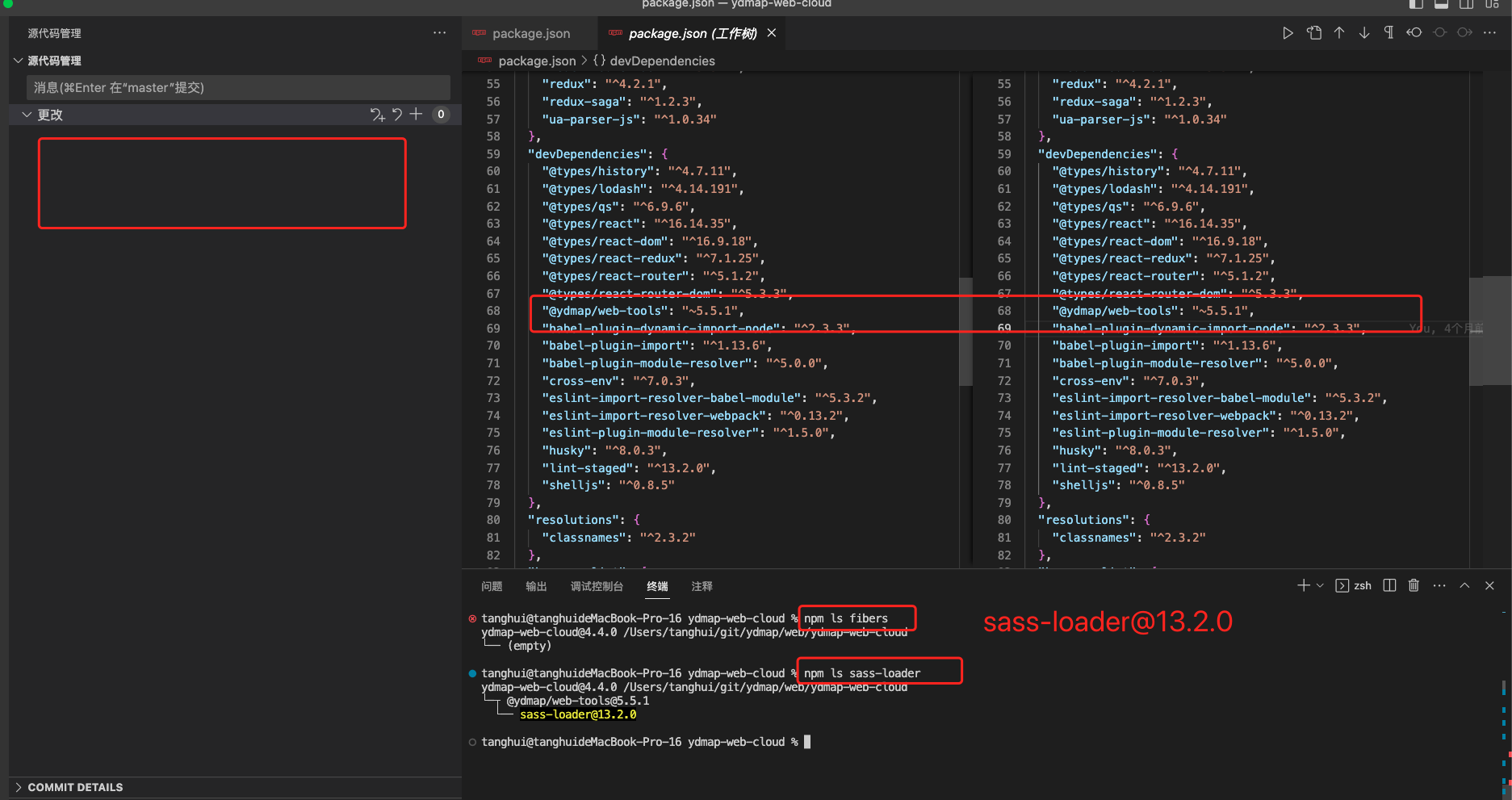Split the terminal with the split icon
The image size is (1512, 800).
point(1389,585)
